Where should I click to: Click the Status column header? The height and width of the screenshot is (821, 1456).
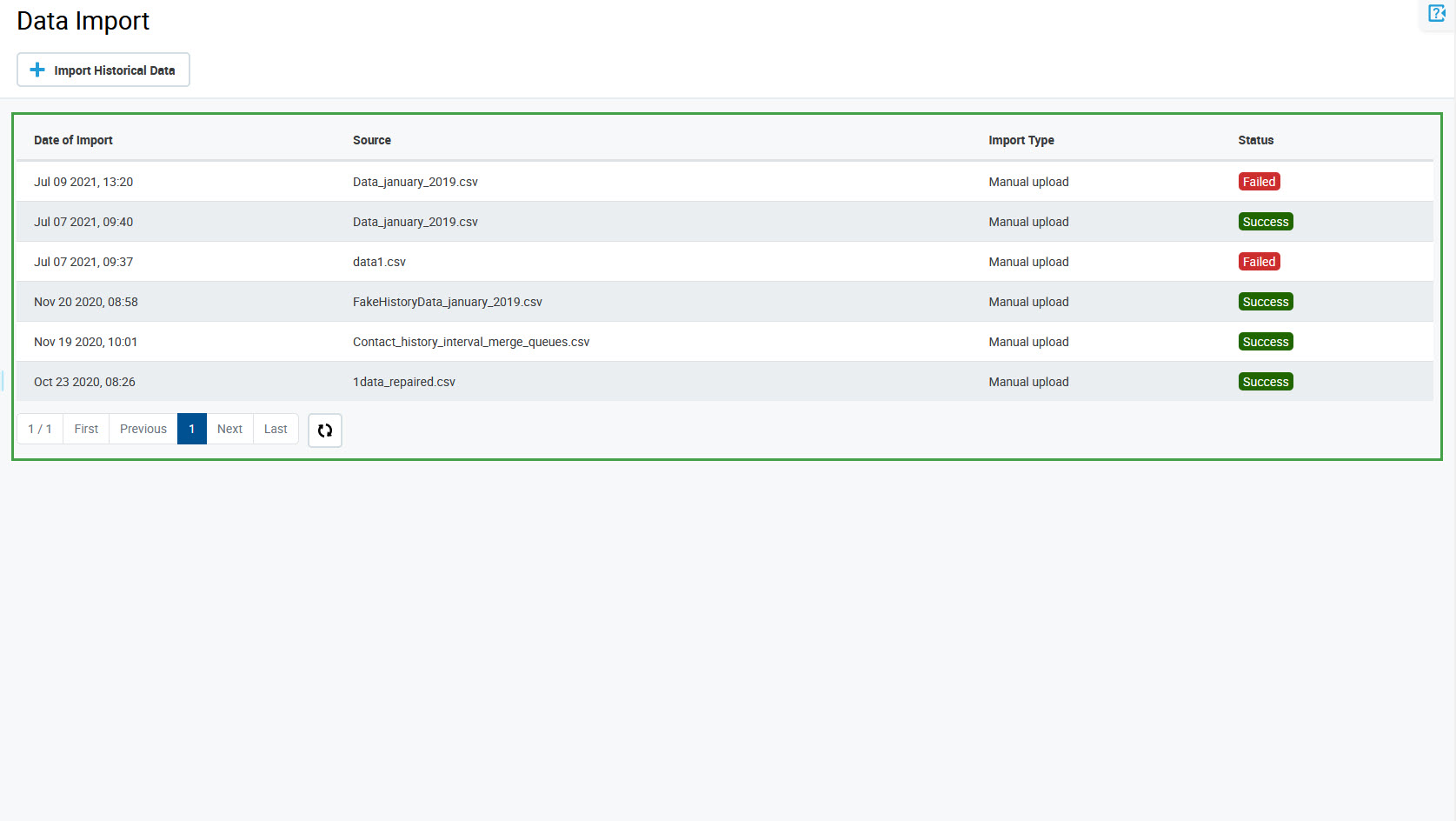click(x=1255, y=140)
